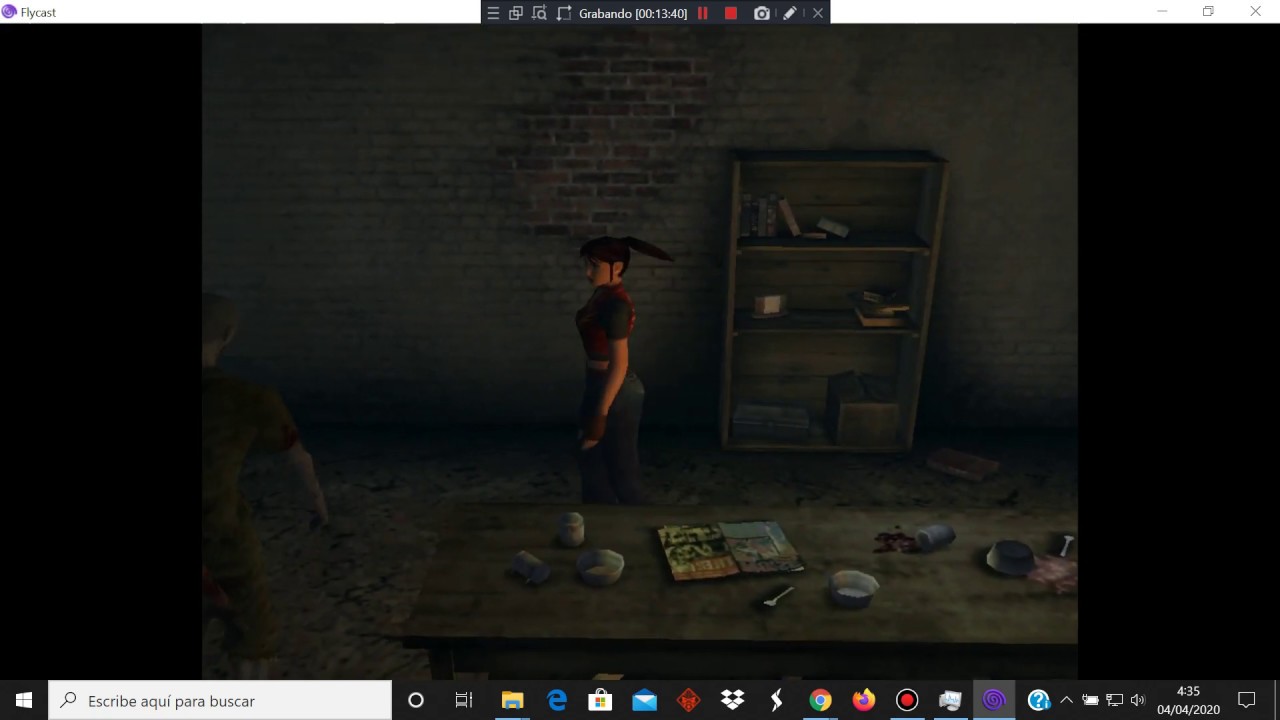Screen dimensions: 1280x720
Task: Pause the screen recording
Action: pyautogui.click(x=703, y=13)
